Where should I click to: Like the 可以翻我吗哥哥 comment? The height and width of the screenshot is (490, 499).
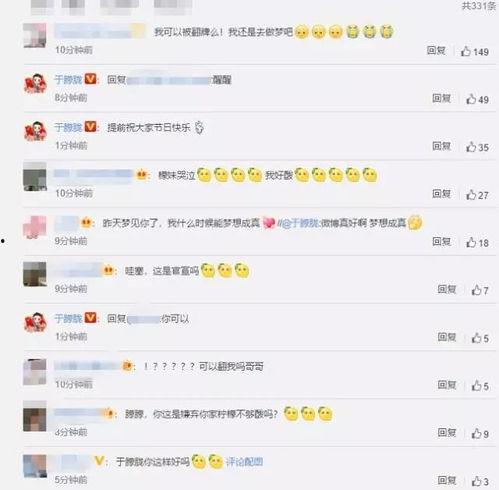coord(480,386)
